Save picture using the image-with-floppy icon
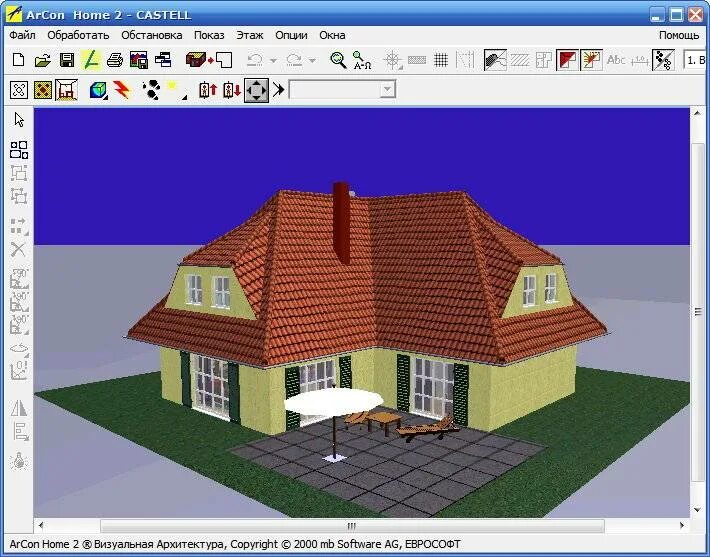The width and height of the screenshot is (710, 557). (x=139, y=60)
